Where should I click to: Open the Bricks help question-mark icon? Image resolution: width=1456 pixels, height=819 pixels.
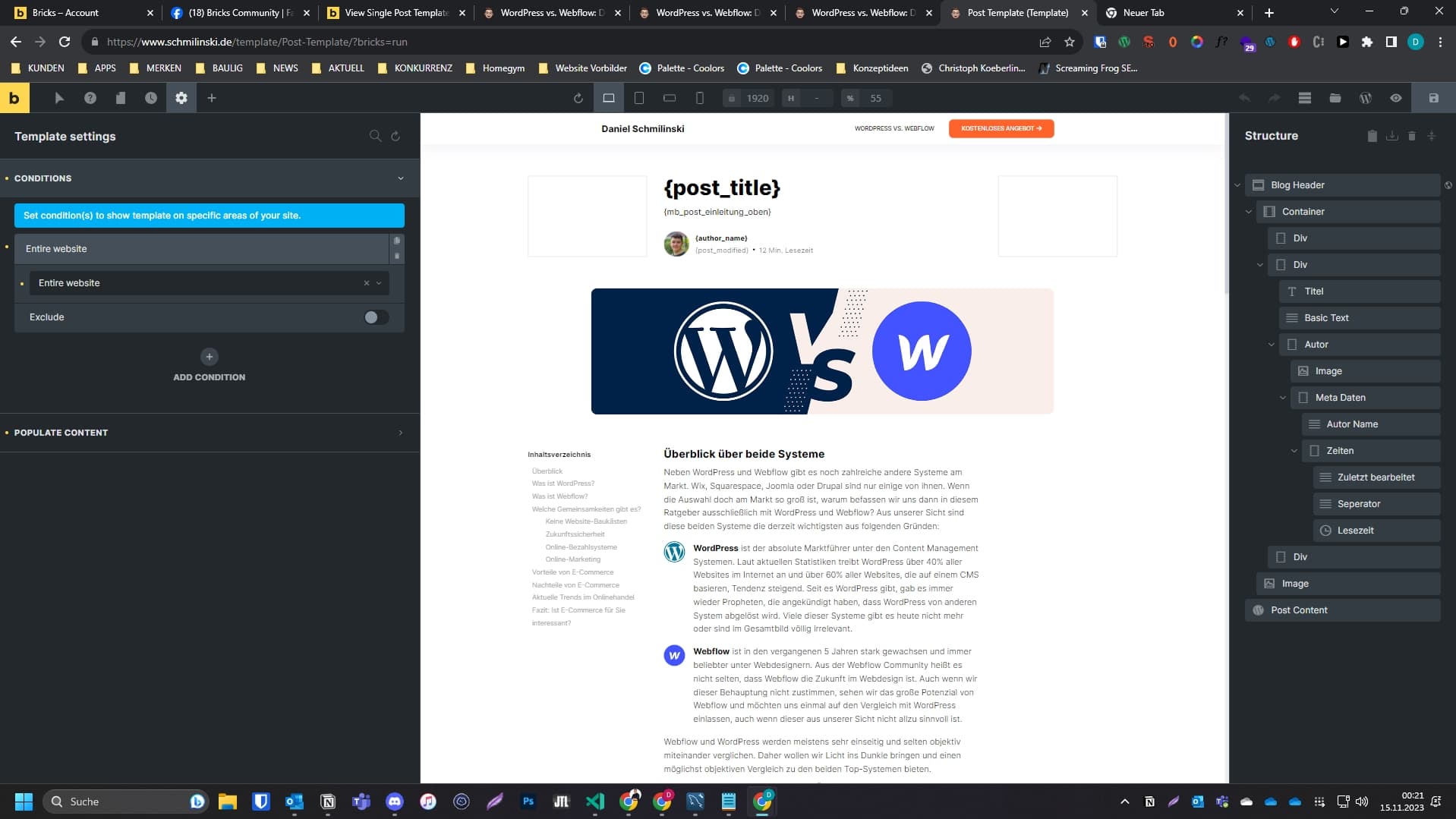pos(90,98)
